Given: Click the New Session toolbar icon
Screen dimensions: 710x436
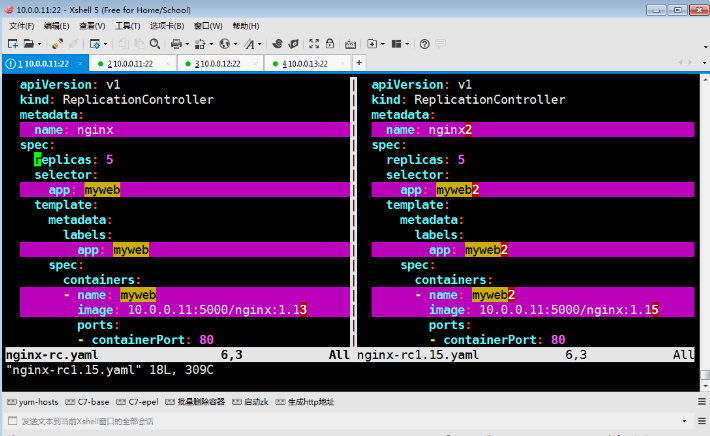Looking at the screenshot, I should coord(13,44).
